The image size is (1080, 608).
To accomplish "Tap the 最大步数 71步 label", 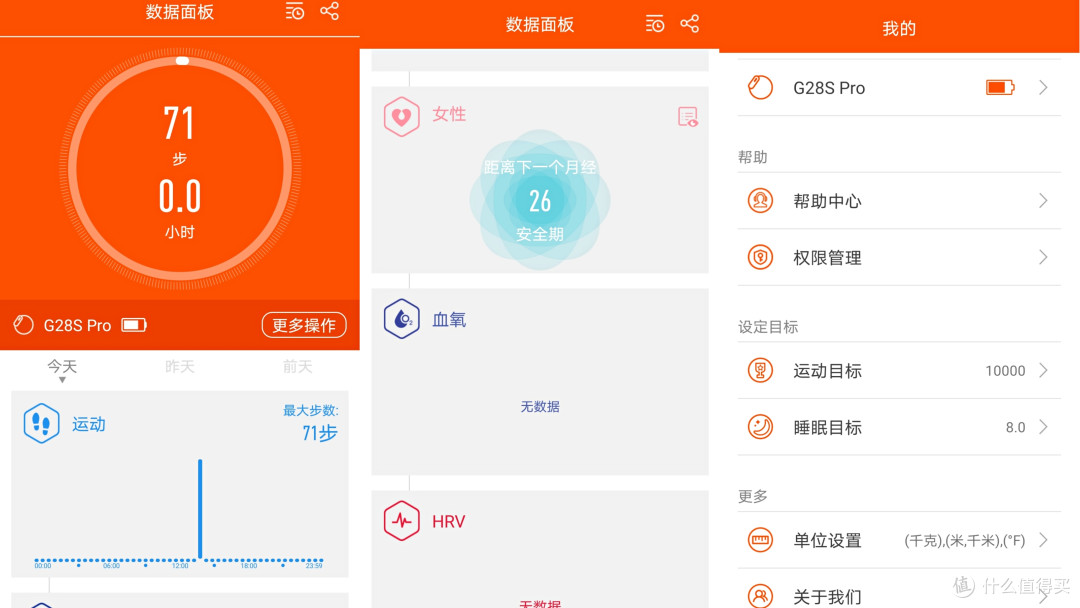I will point(311,423).
